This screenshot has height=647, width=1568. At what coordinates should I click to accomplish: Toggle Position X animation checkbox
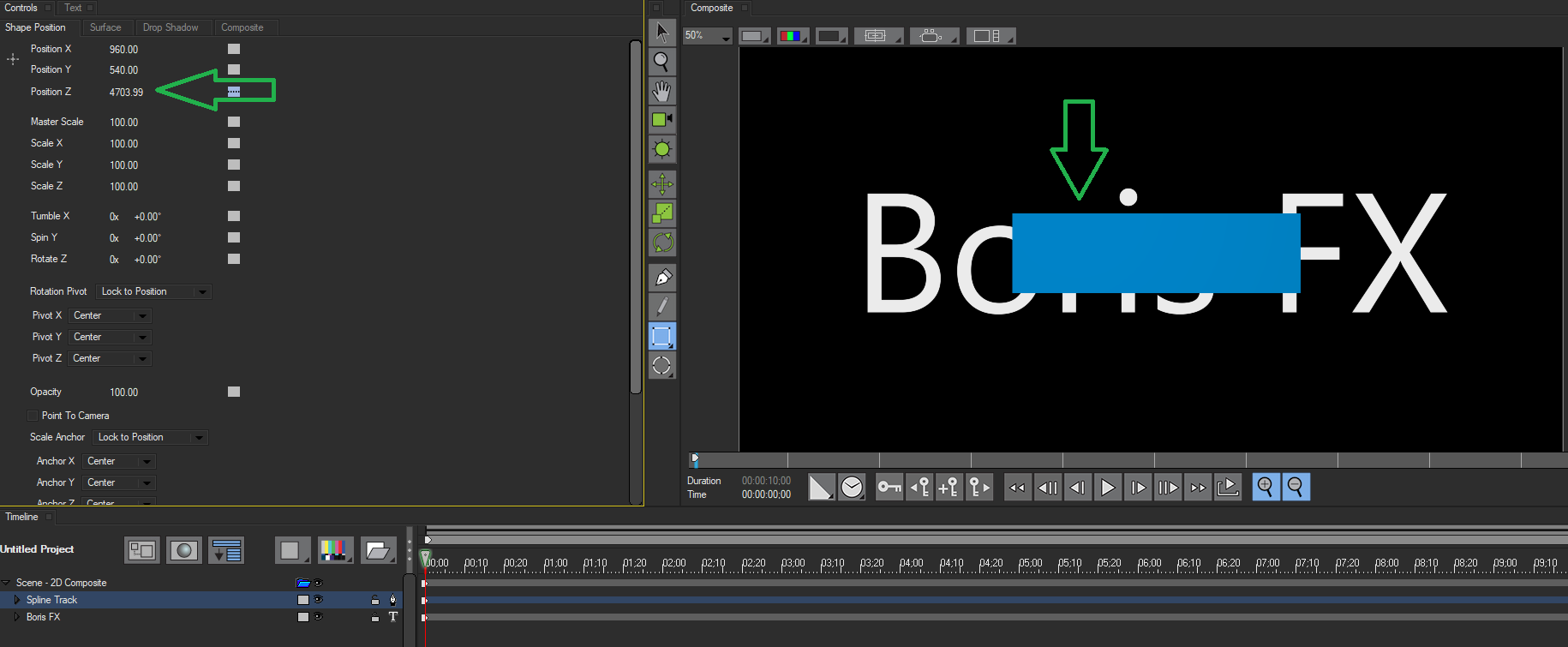(234, 49)
